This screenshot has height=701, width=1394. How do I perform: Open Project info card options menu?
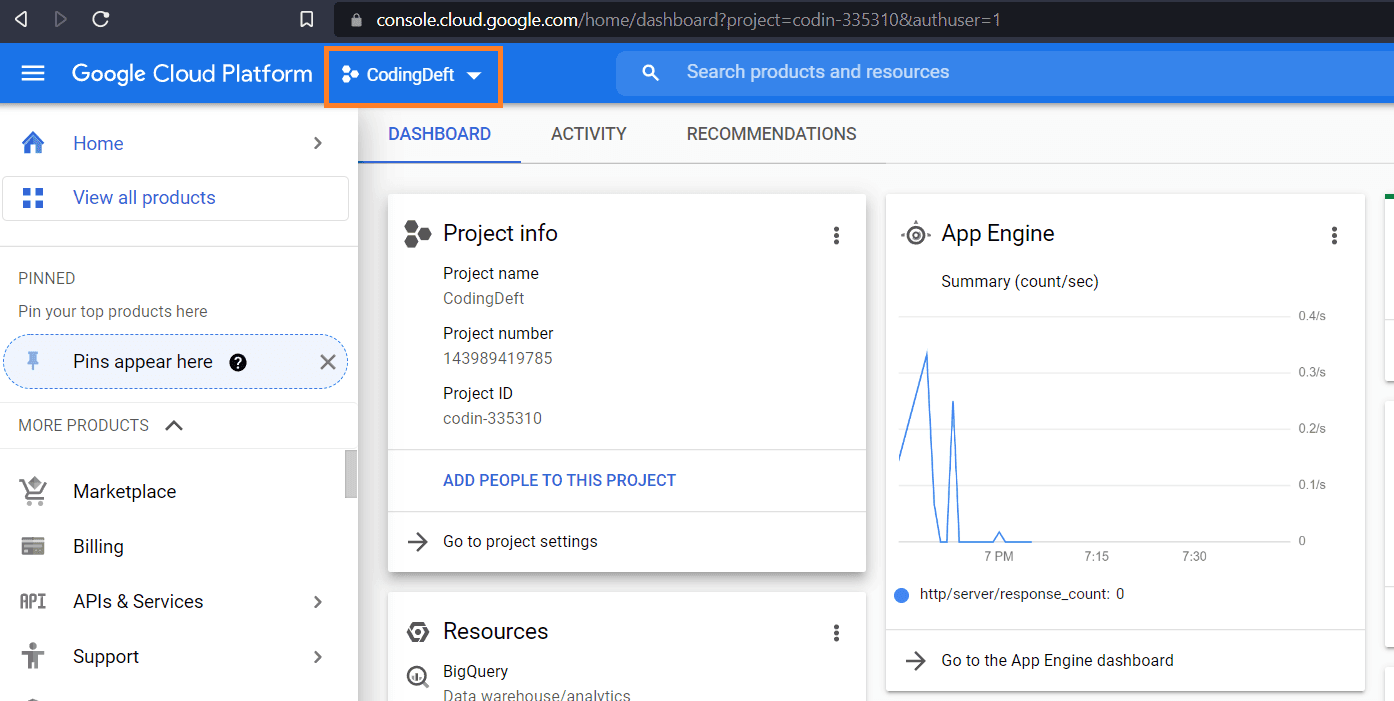(x=836, y=235)
